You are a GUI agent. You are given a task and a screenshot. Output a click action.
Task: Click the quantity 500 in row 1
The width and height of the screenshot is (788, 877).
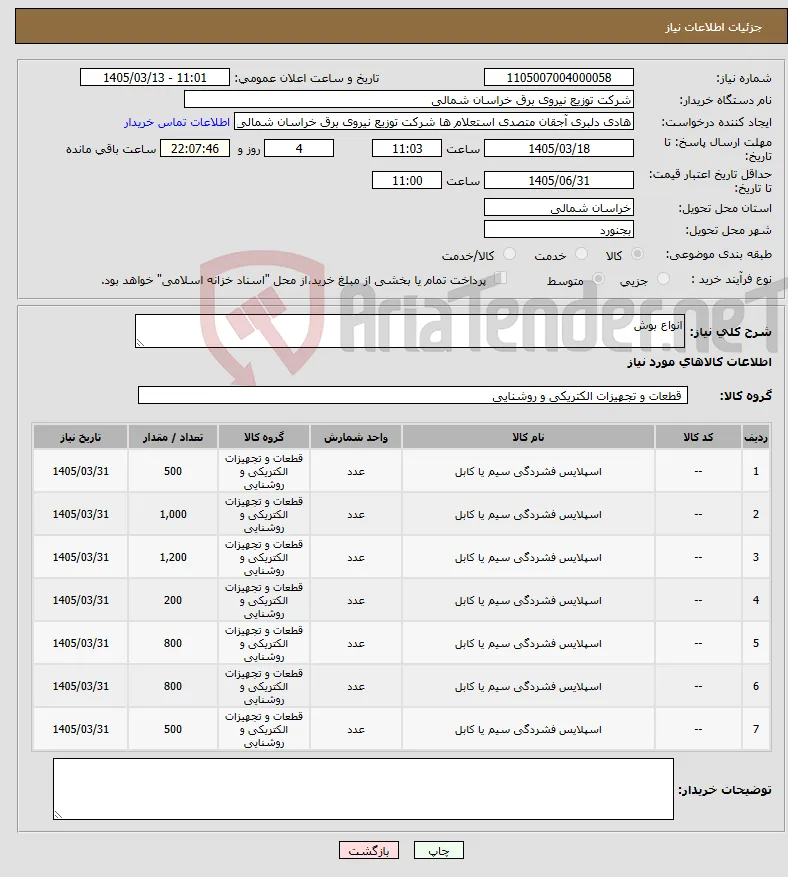(173, 471)
